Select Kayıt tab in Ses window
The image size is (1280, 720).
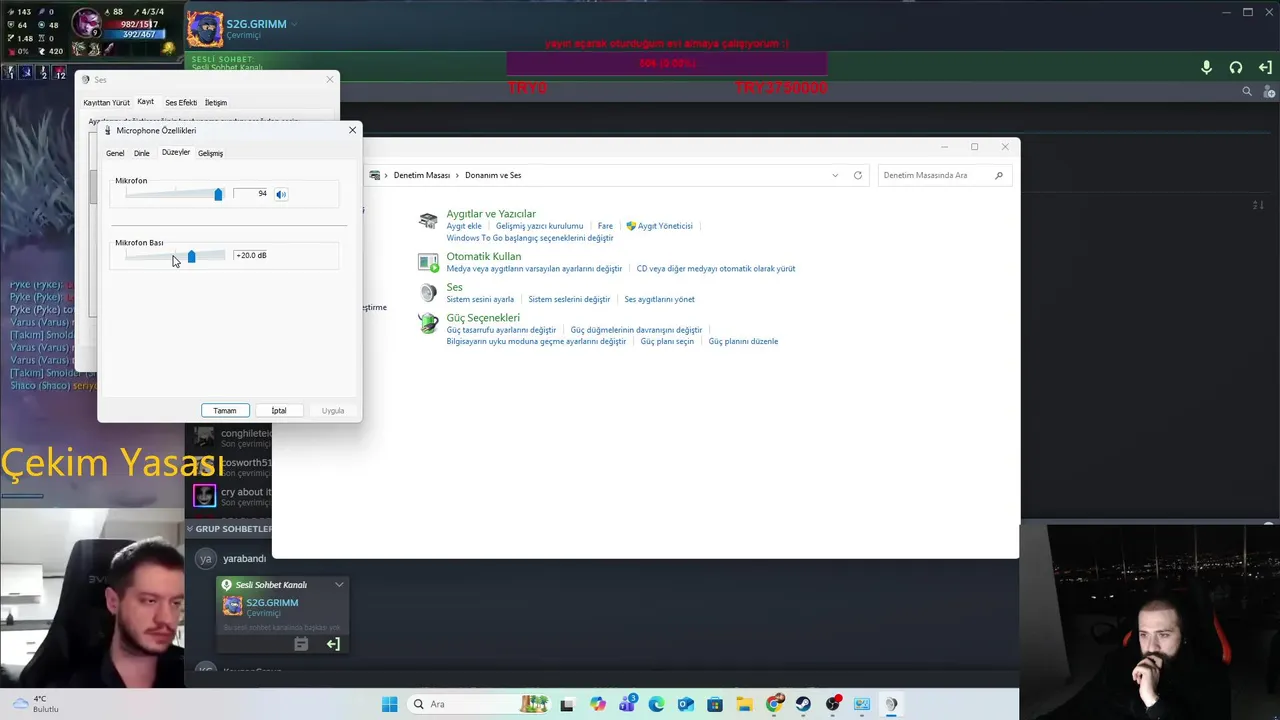146,101
